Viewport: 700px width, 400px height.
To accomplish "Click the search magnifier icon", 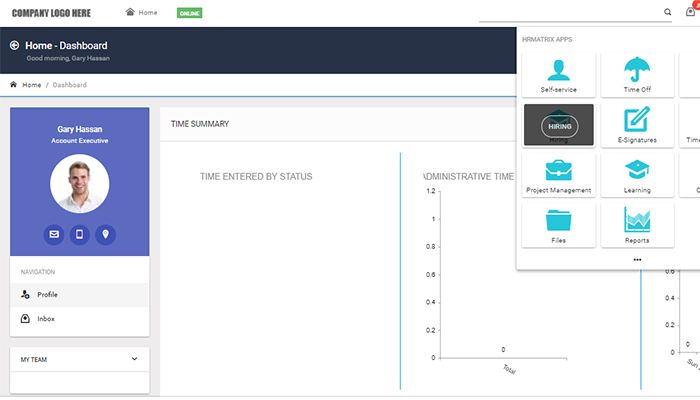I will pos(667,12).
